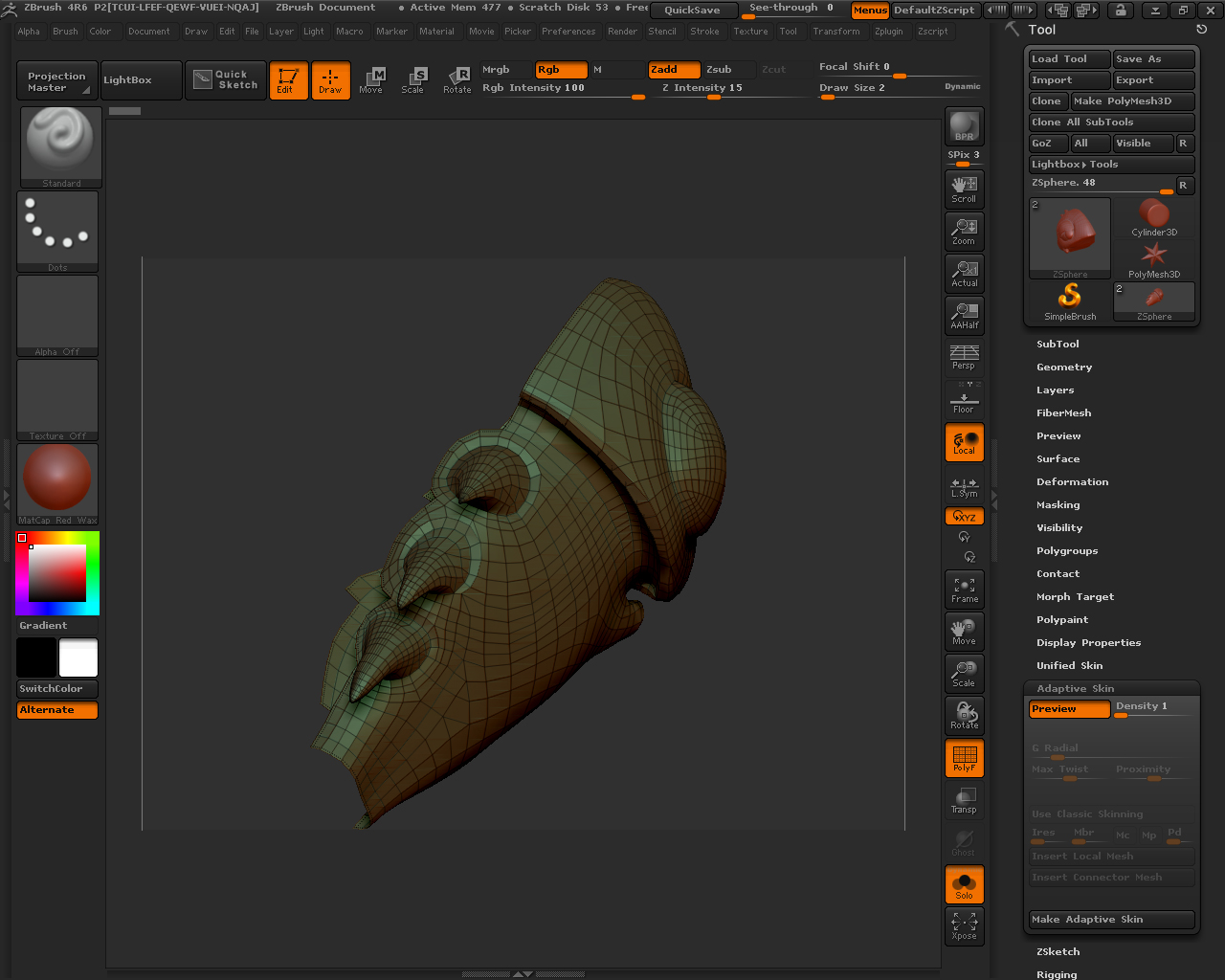Open the Quick Sketch tool
Viewport: 1225px width, 980px height.
(225, 80)
